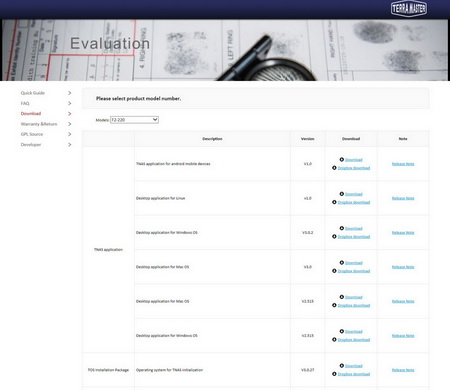Click Download link for Windows OS version ending .315
This screenshot has height=390, width=450.
(x=354, y=332)
